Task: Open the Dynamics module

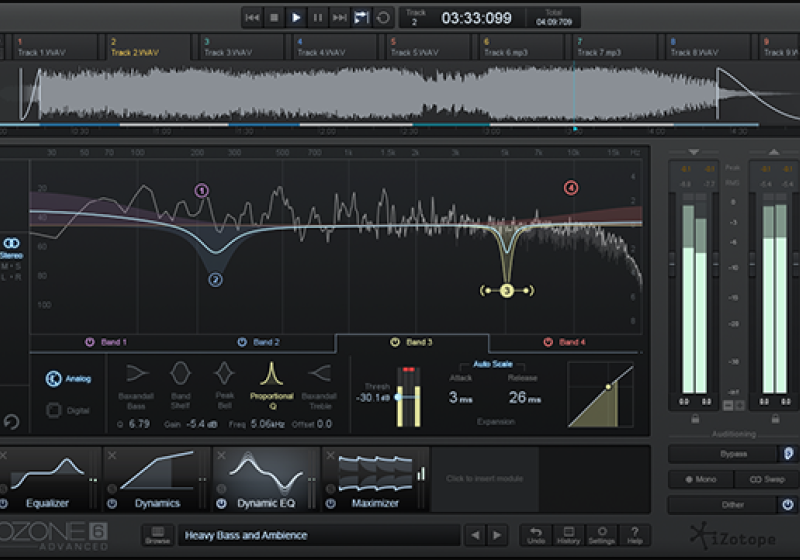Action: pos(157,479)
